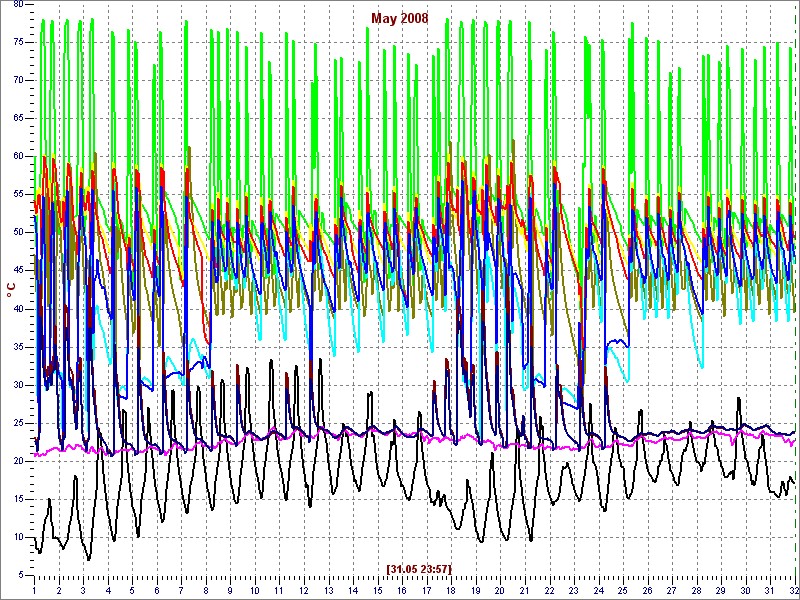The image size is (800, 600).
Task: Pick day 20 on the date axis
Action: [x=499, y=590]
